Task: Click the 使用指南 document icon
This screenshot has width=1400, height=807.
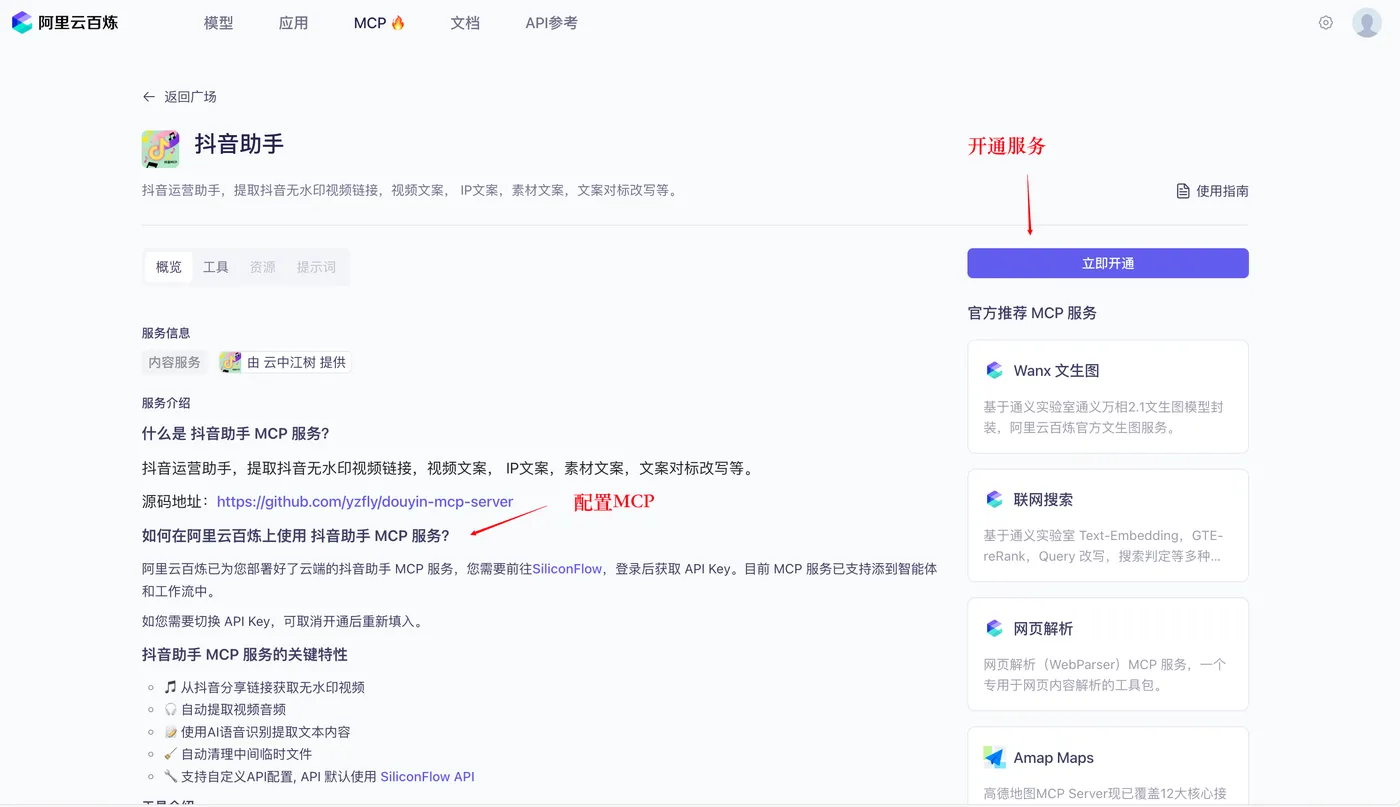Action: tap(1183, 191)
